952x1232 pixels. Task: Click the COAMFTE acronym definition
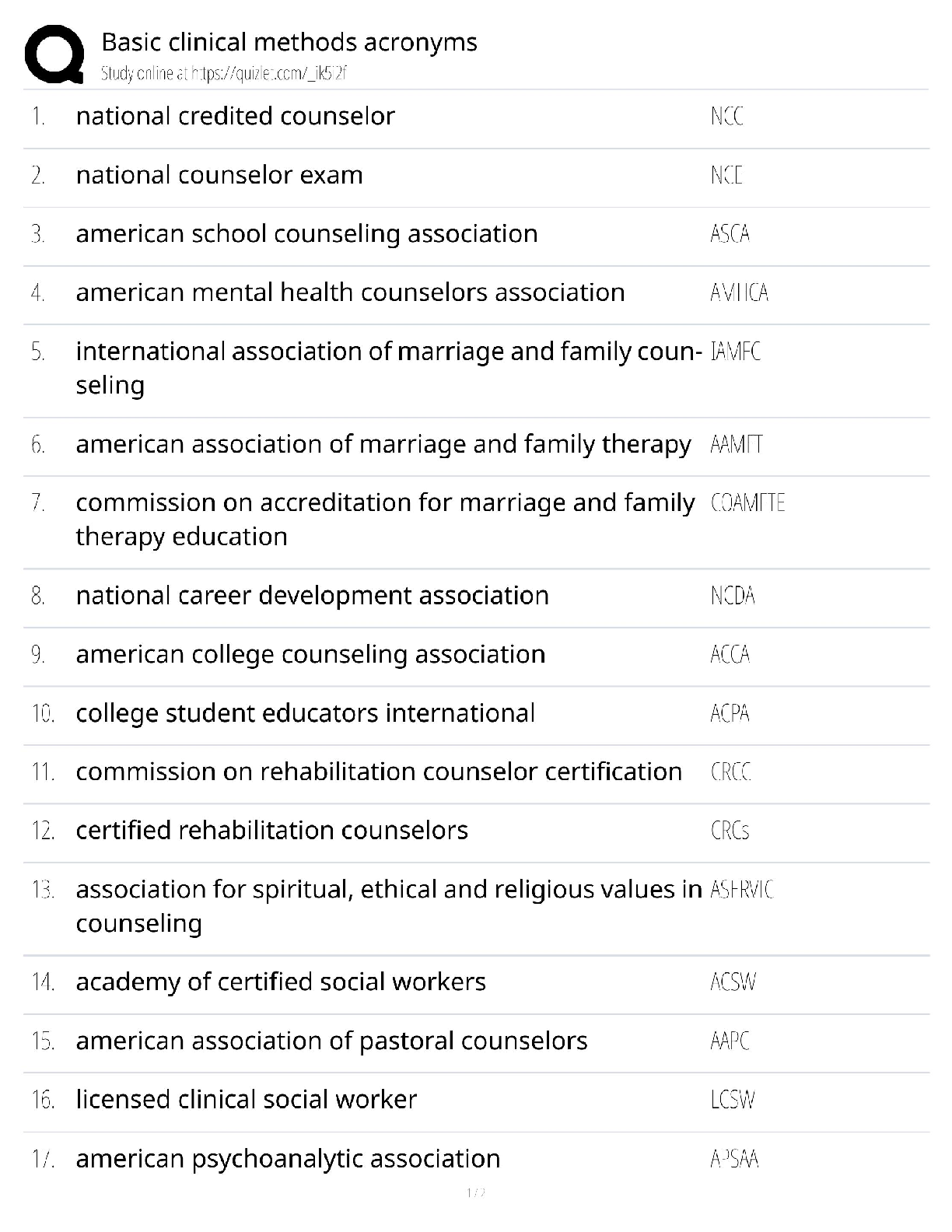[747, 503]
